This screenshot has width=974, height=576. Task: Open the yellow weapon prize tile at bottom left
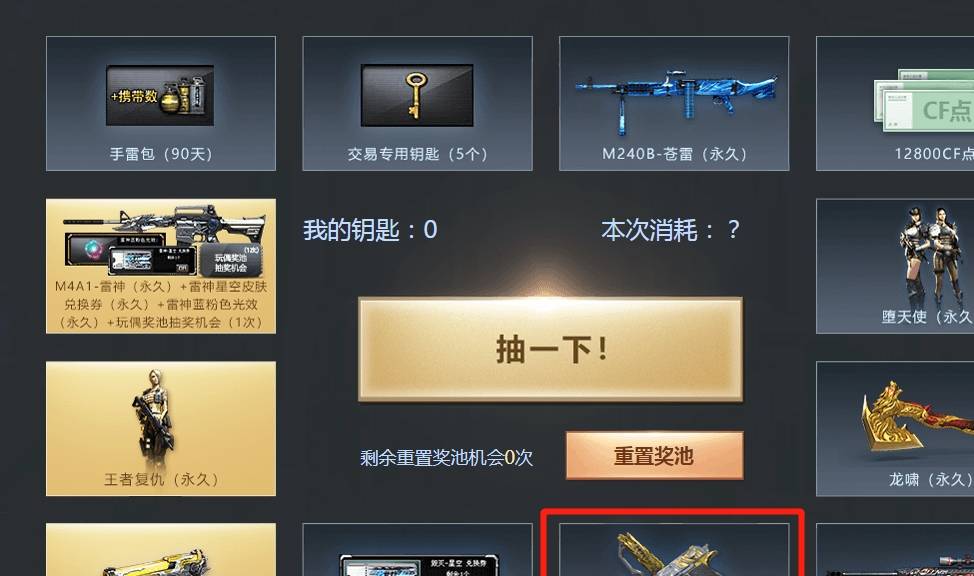(161, 549)
